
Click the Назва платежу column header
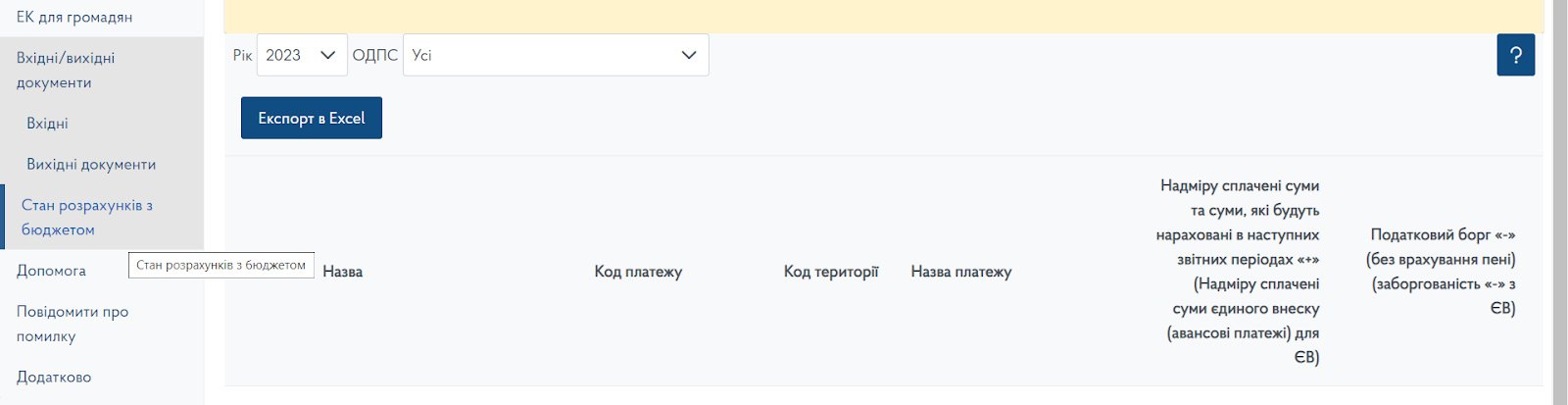coord(961,272)
